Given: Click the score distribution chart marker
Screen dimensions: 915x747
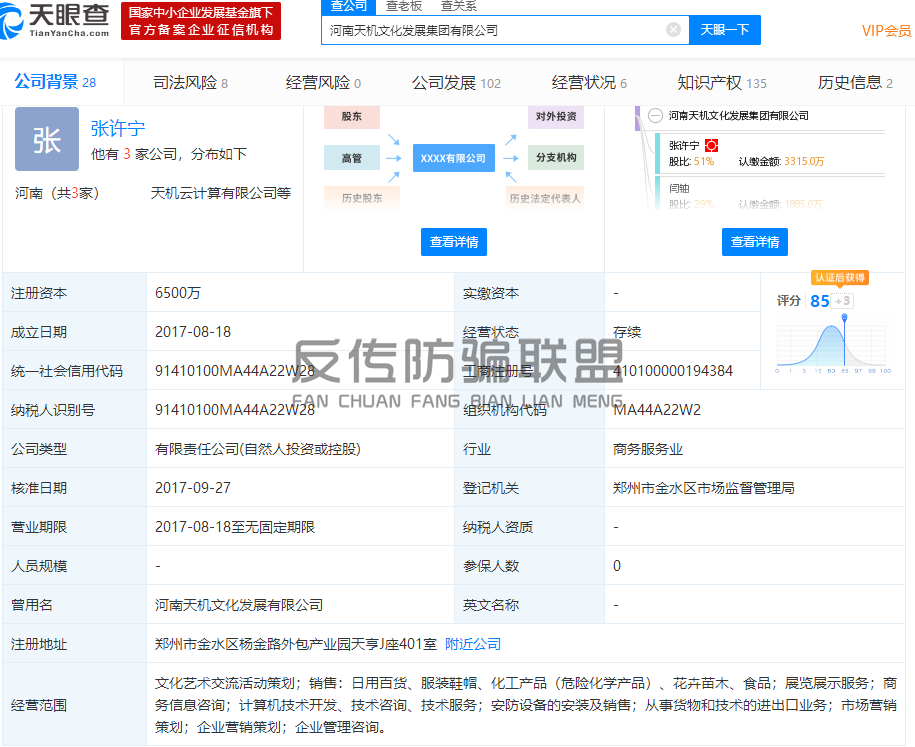Looking at the screenshot, I should [845, 320].
